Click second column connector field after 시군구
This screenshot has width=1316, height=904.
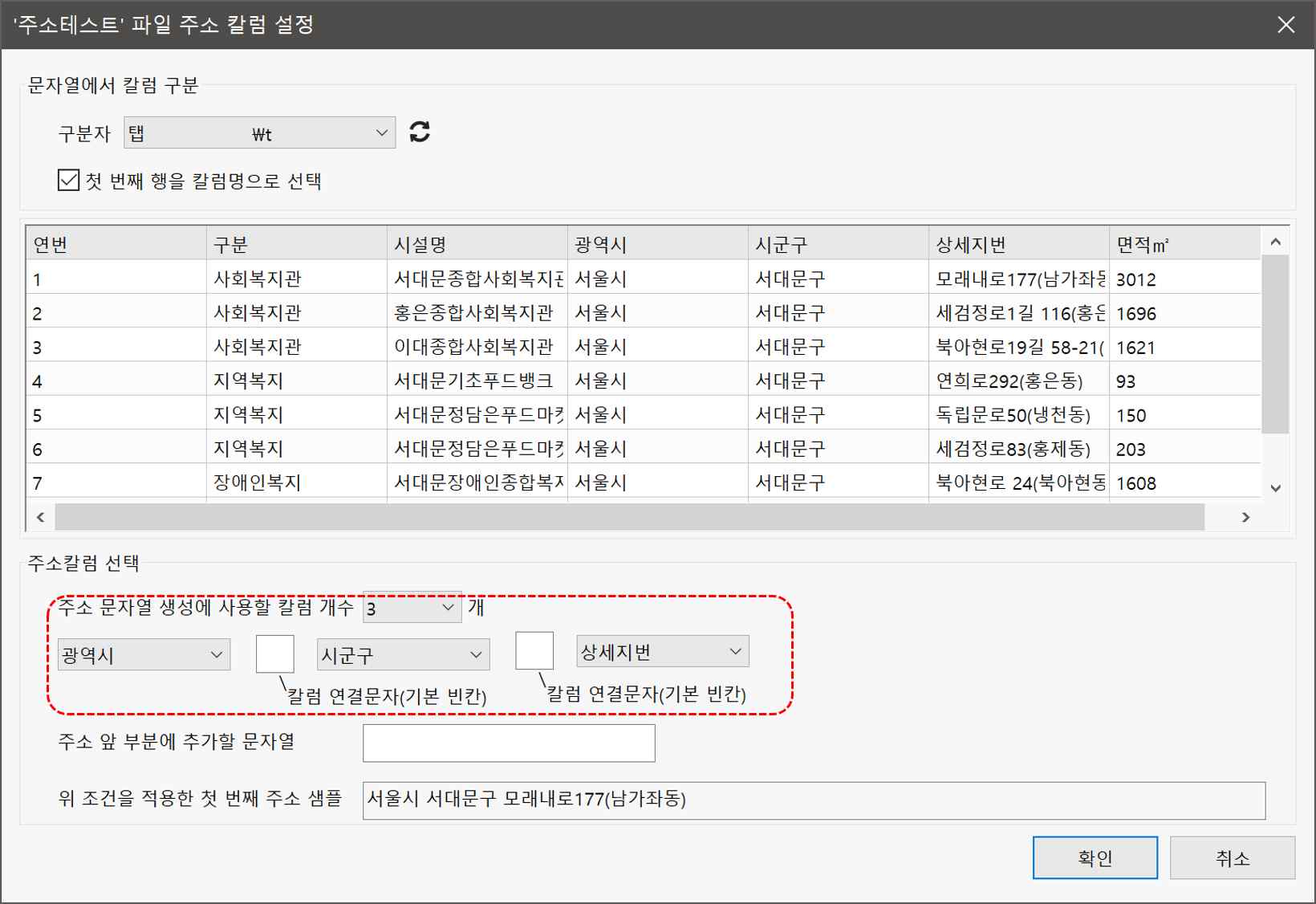[534, 650]
